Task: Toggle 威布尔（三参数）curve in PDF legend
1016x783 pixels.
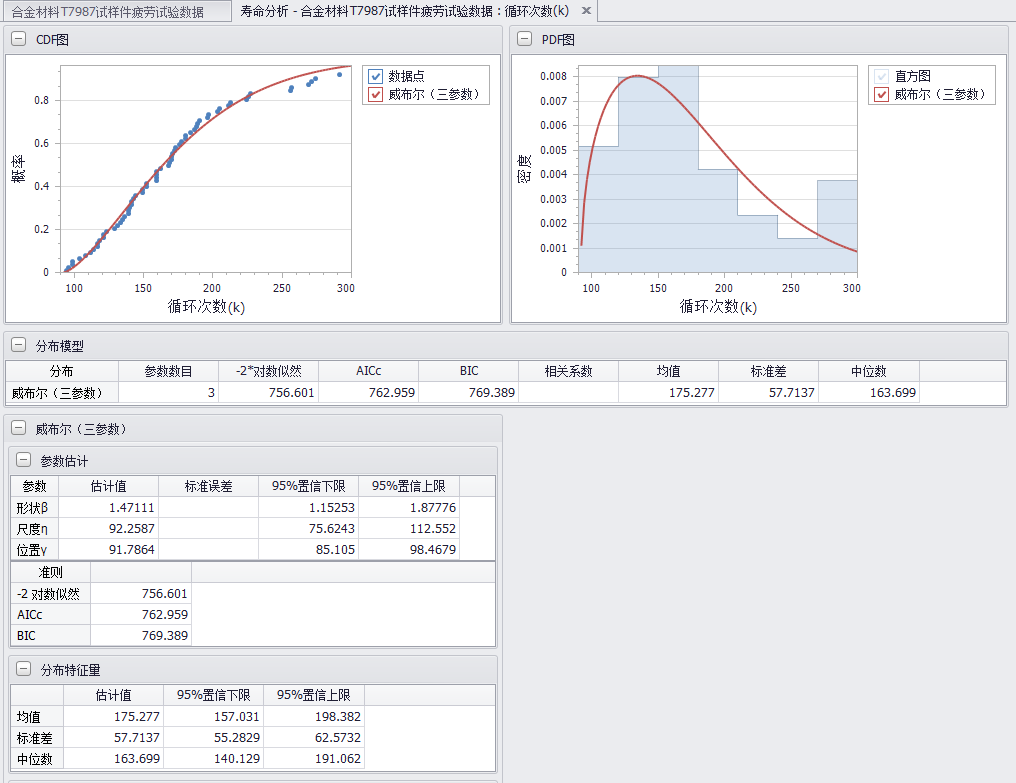Action: point(882,95)
